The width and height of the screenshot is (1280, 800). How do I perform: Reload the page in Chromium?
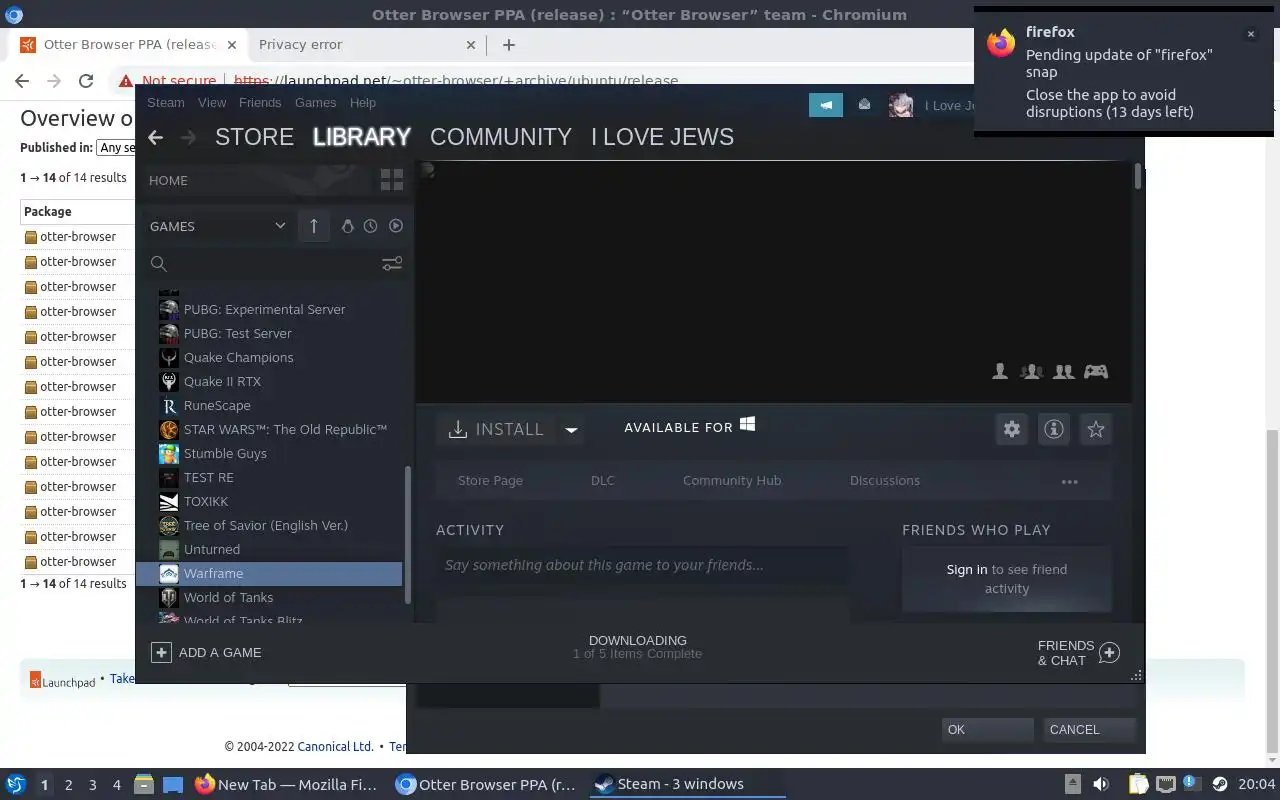pos(86,81)
